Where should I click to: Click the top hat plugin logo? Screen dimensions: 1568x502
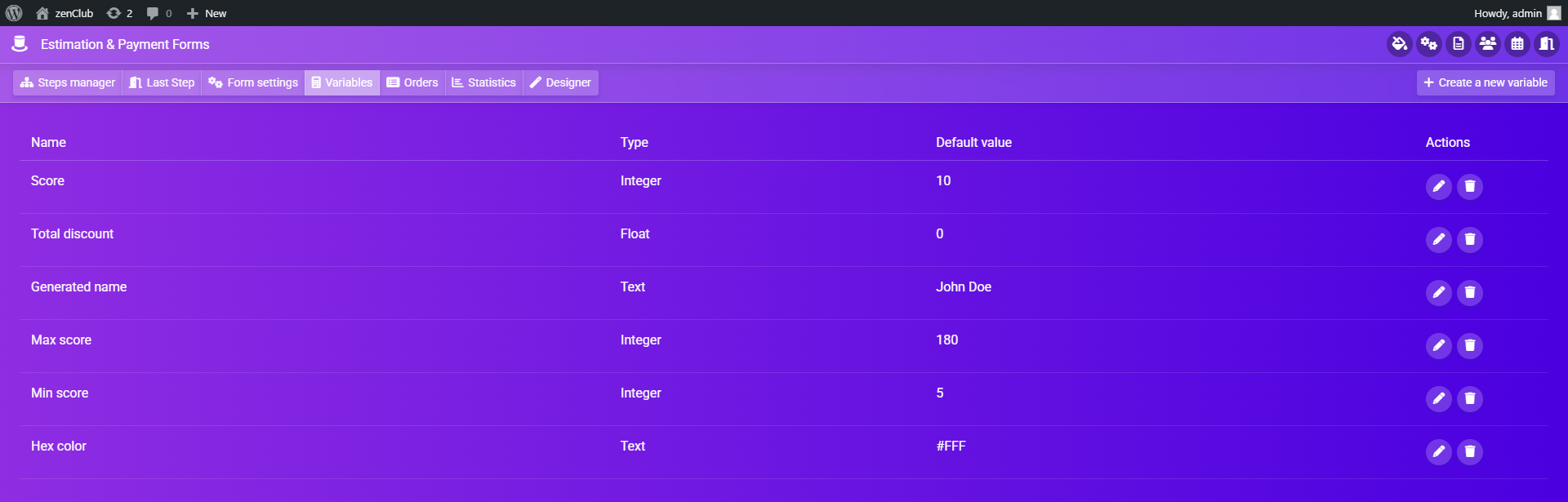coord(20,44)
